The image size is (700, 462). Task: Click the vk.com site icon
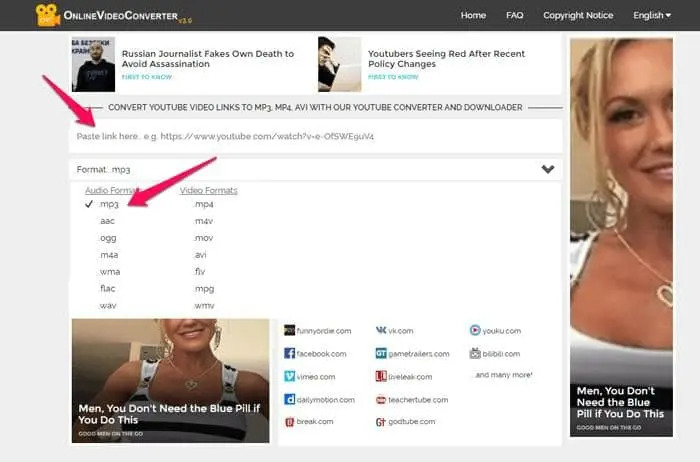381,330
